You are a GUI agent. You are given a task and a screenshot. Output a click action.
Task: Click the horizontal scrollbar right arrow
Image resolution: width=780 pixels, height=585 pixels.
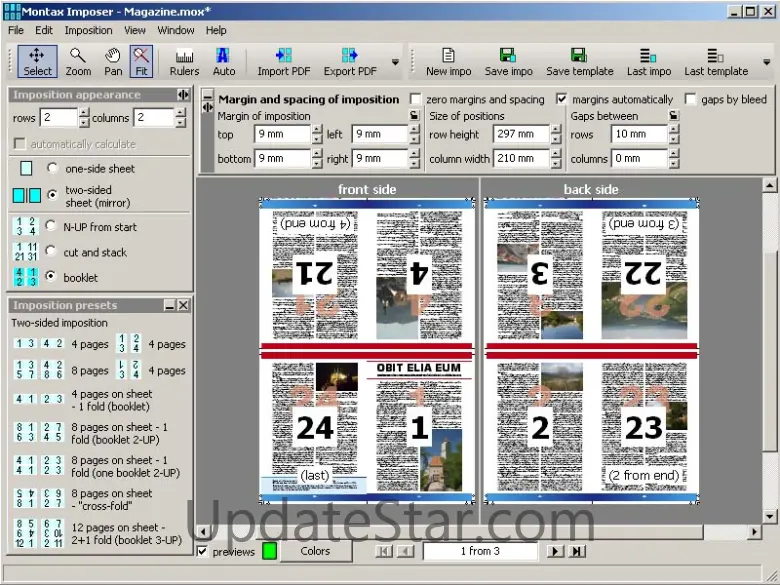tap(755, 532)
